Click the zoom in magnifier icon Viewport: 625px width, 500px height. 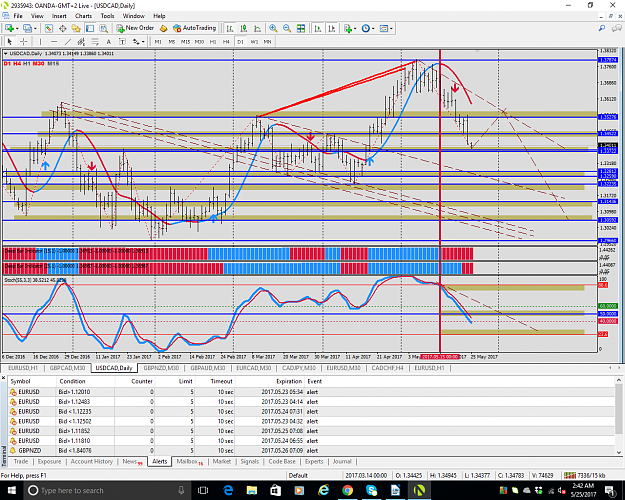click(273, 28)
